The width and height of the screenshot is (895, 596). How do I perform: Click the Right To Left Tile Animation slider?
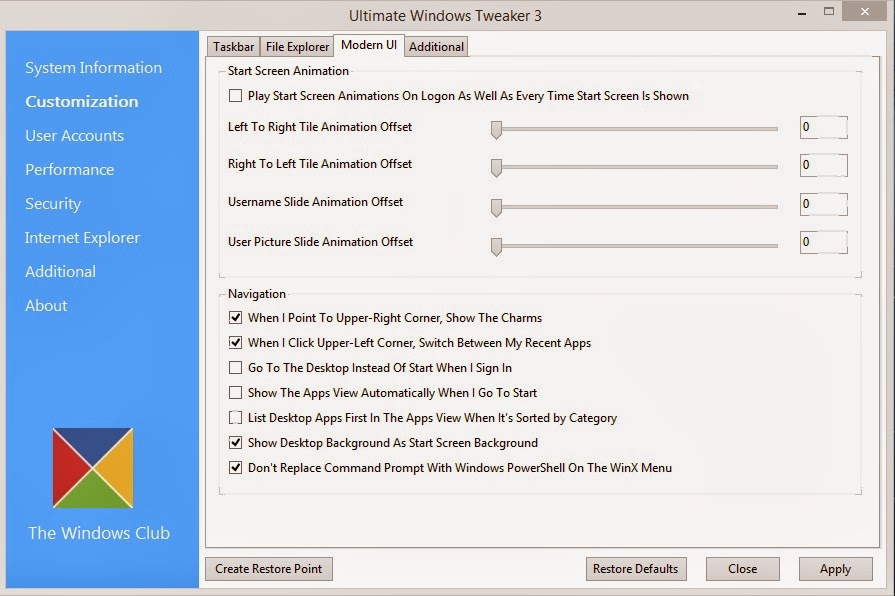tap(634, 167)
